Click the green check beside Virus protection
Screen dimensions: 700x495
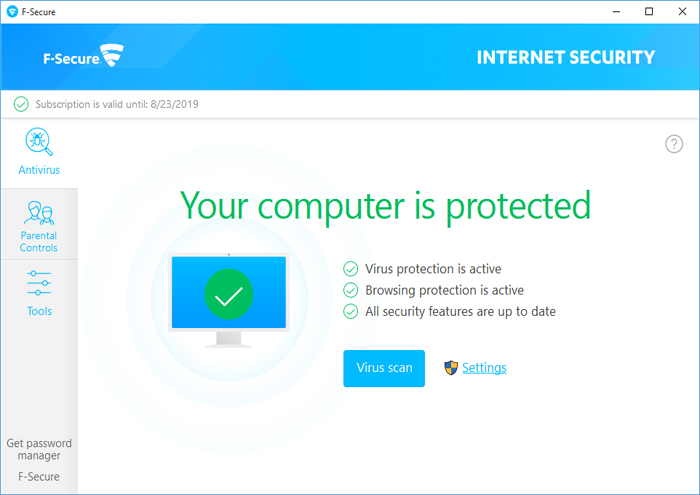pyautogui.click(x=351, y=269)
